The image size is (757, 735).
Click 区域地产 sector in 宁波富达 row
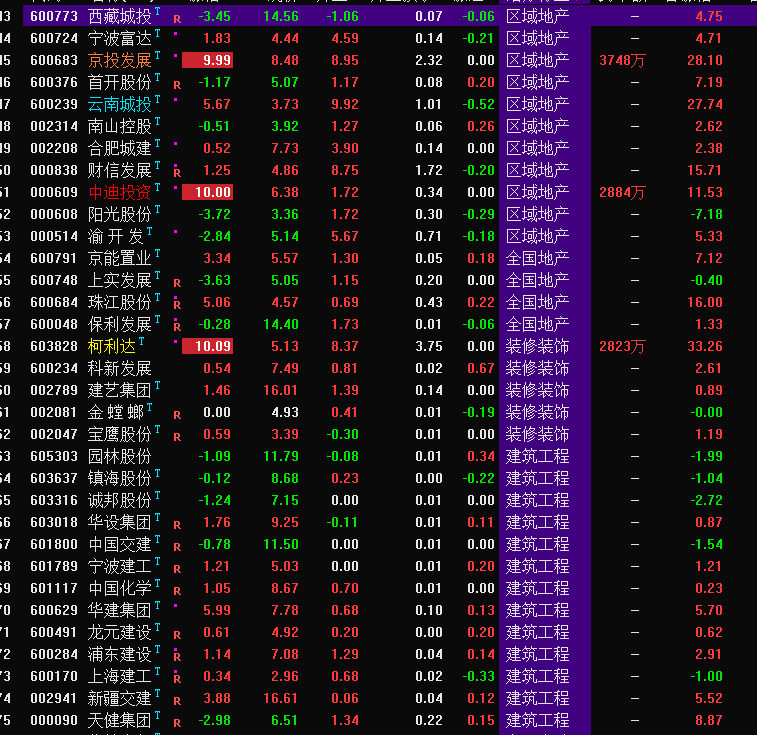click(x=537, y=38)
